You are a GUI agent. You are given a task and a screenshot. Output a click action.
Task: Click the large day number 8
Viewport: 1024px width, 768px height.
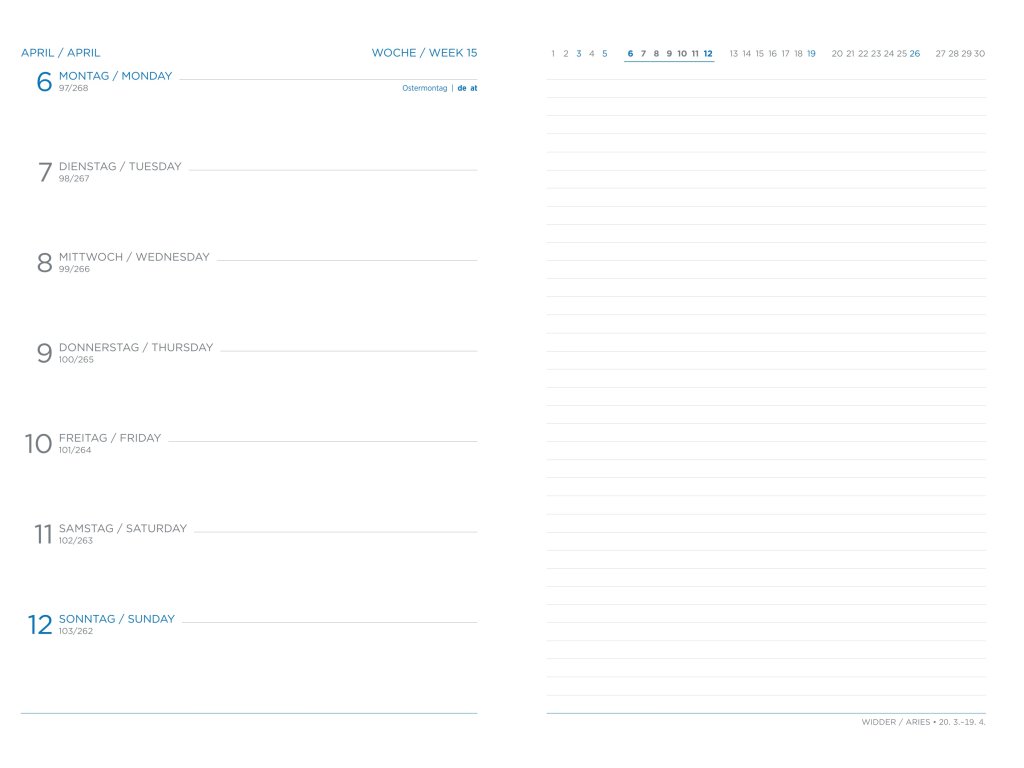(x=44, y=263)
